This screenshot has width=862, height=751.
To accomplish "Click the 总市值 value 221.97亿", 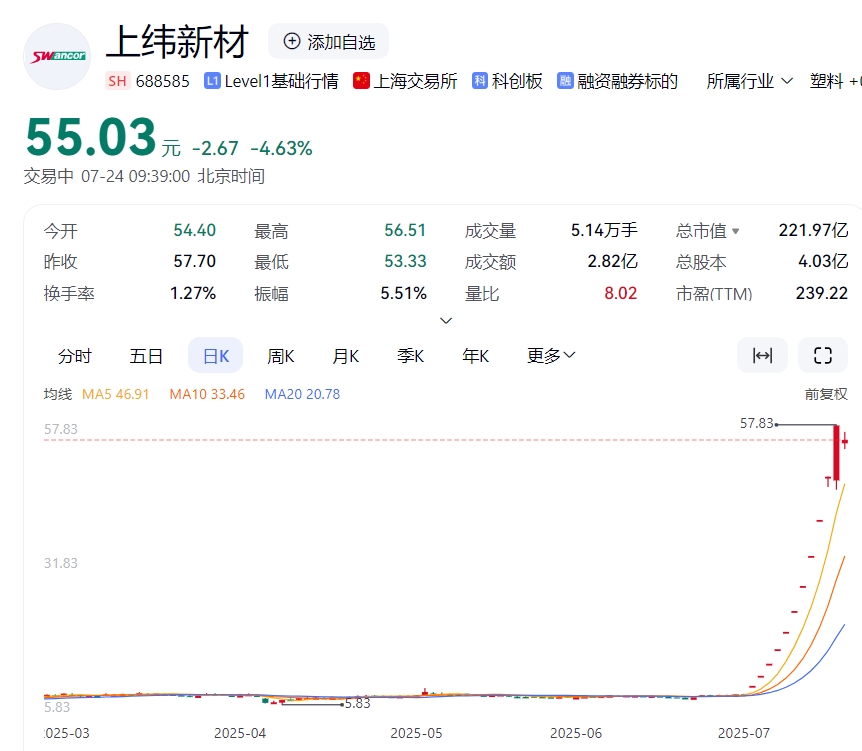I will 814,230.
